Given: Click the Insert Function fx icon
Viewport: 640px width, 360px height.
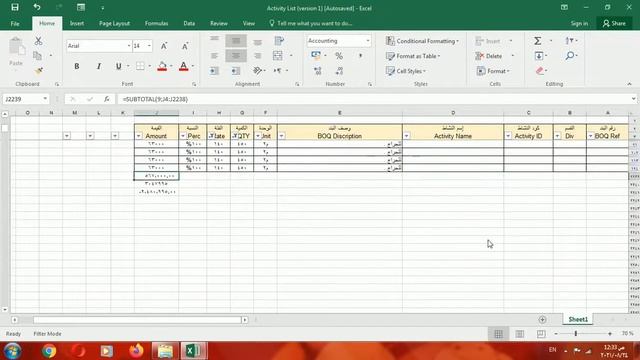Looking at the screenshot, I should [x=107, y=99].
